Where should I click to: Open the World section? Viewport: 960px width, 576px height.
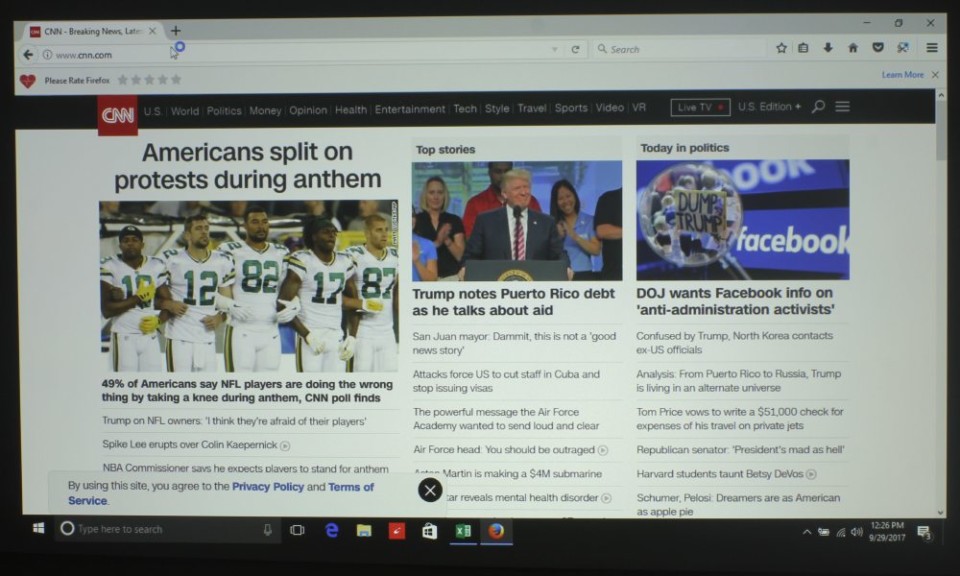click(x=184, y=111)
